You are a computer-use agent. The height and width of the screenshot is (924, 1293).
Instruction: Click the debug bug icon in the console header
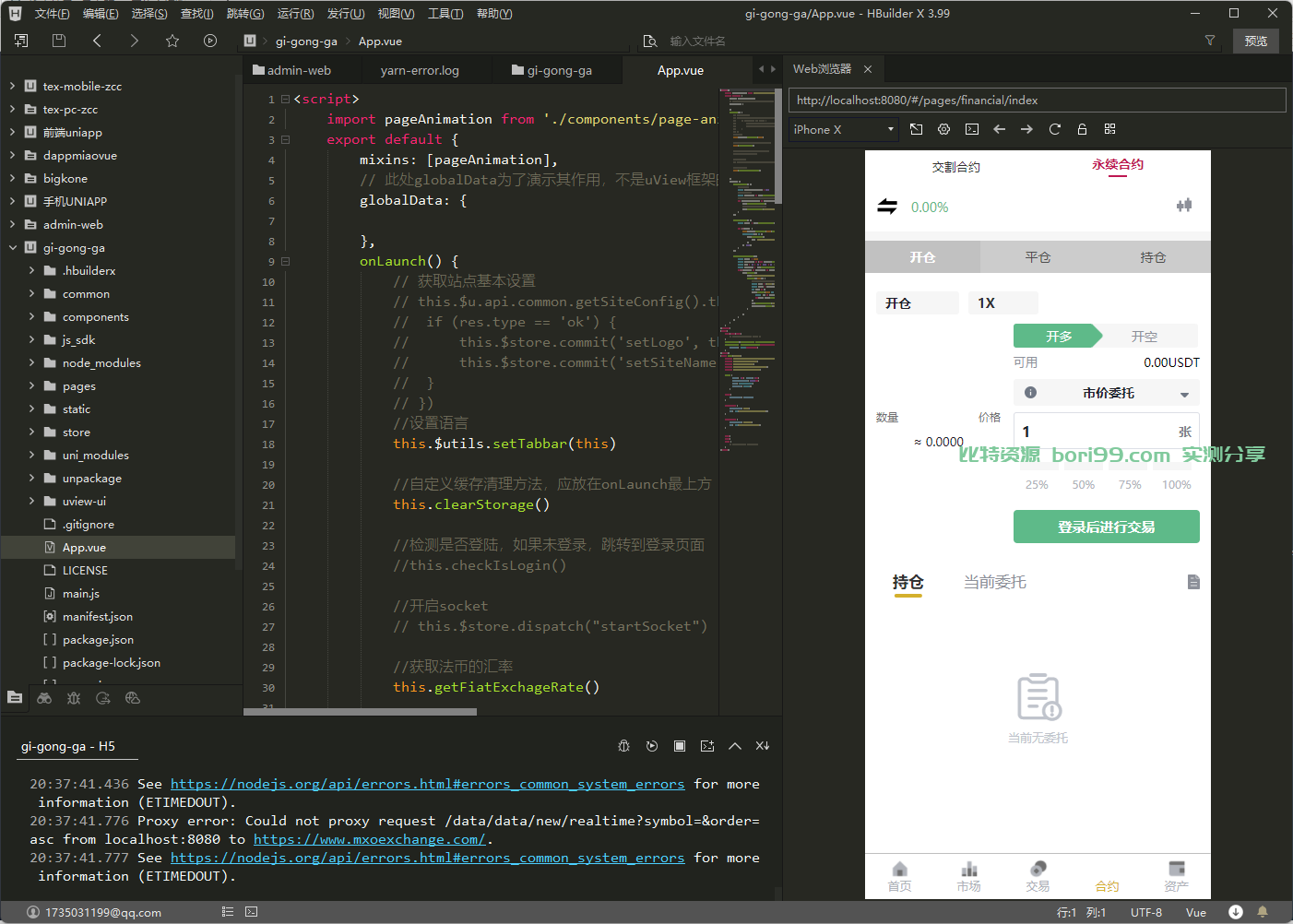click(623, 746)
